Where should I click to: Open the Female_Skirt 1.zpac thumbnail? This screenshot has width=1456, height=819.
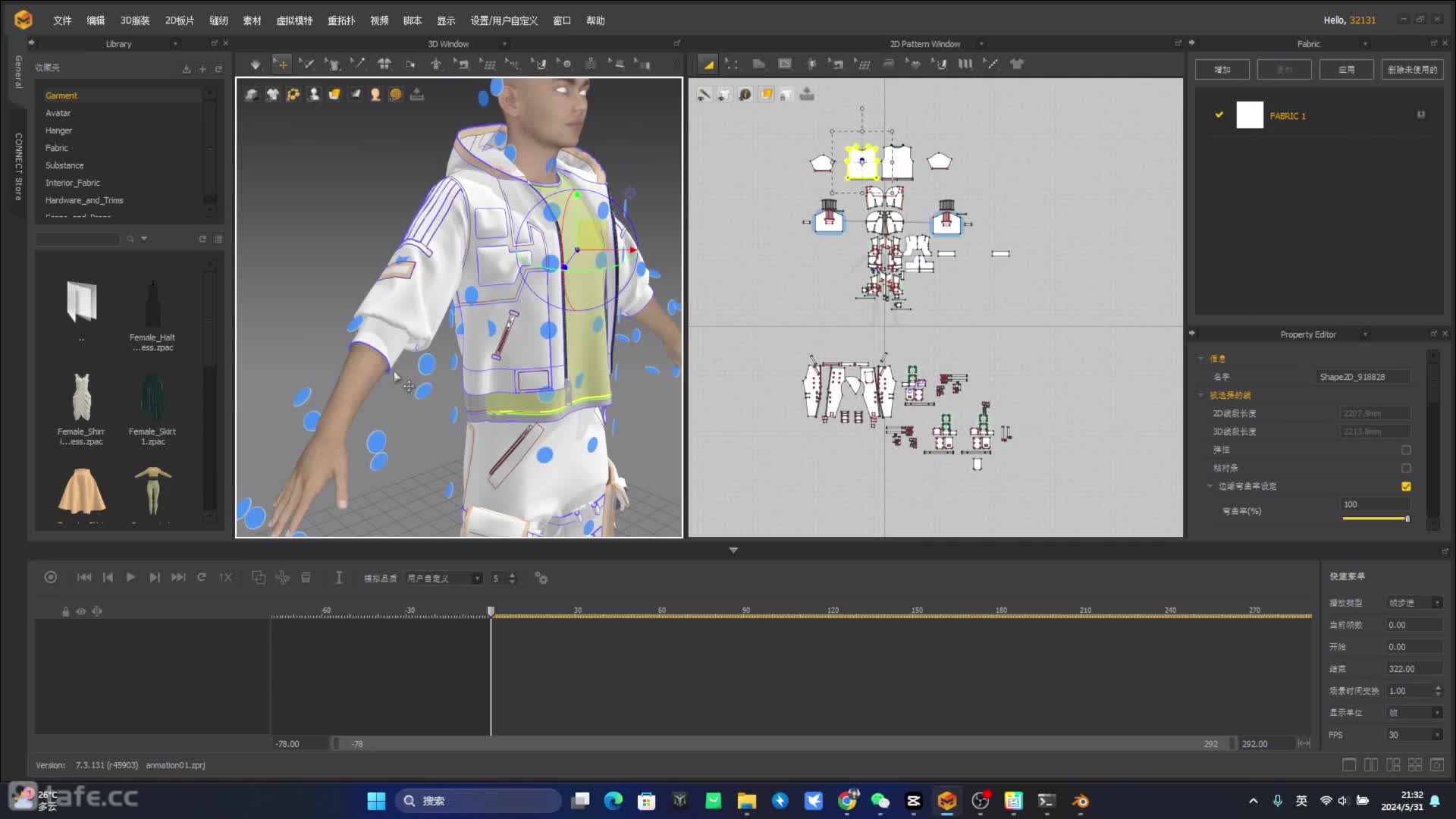(152, 400)
